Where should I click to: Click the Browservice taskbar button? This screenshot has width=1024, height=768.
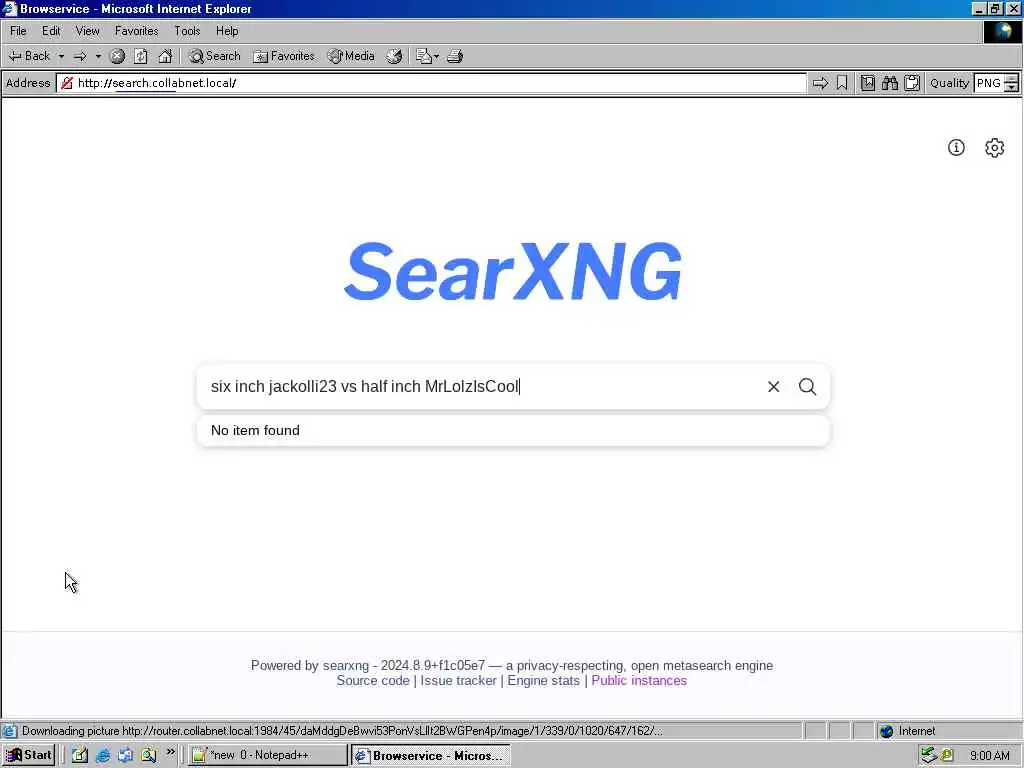click(430, 755)
